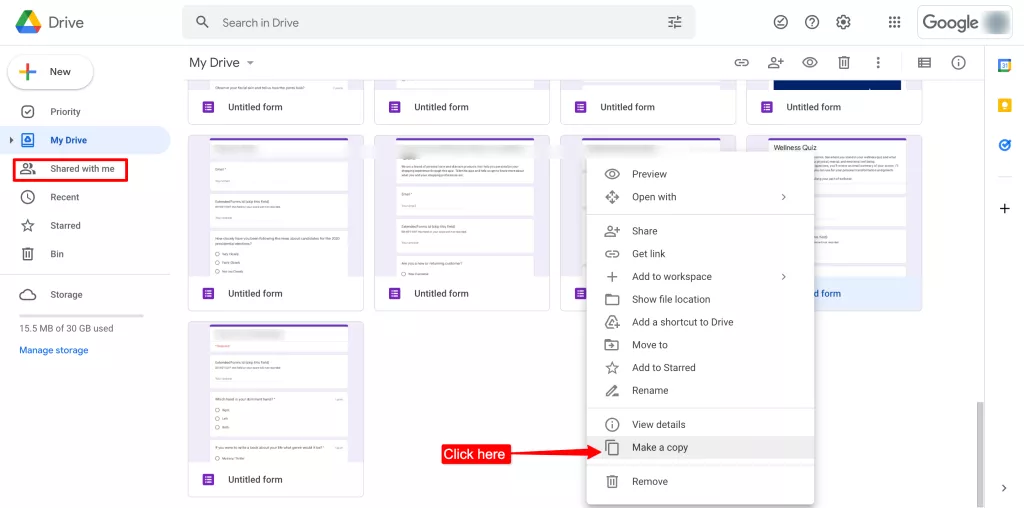The height and width of the screenshot is (508, 1024).
Task: Choose Remove in the context menu
Action: (x=700, y=482)
